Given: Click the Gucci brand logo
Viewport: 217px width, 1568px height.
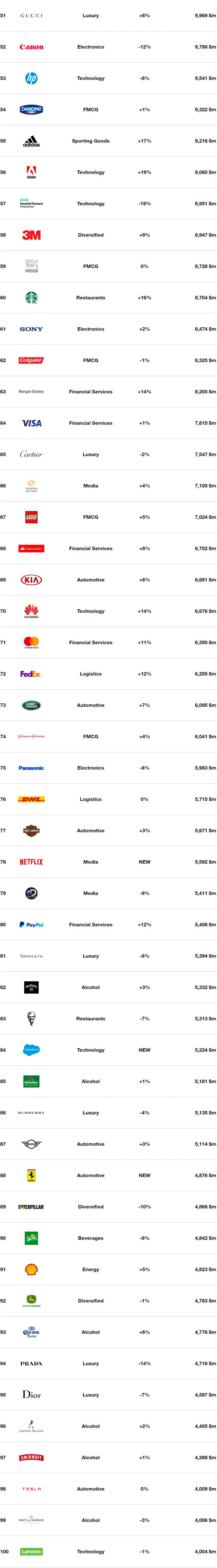Looking at the screenshot, I should (31, 16).
